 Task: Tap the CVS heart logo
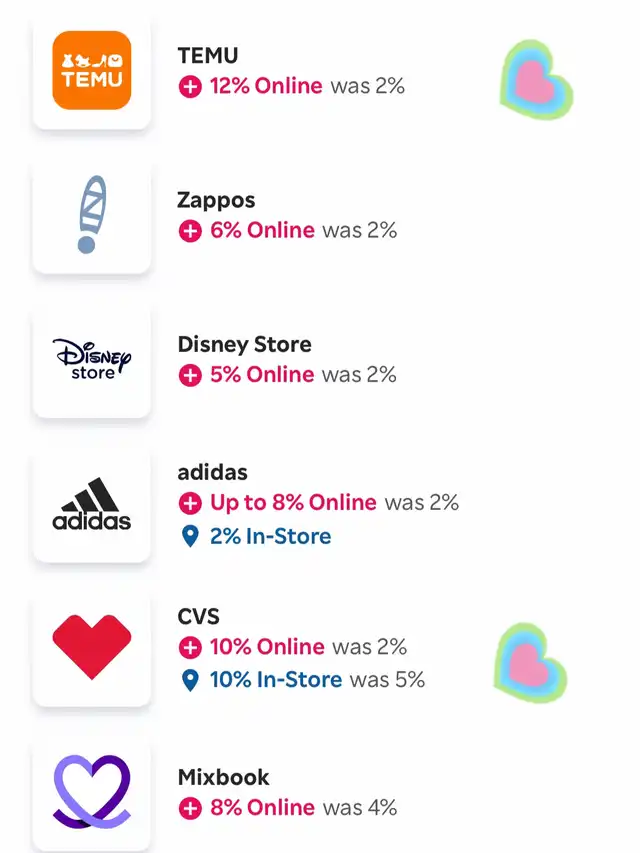(91, 647)
